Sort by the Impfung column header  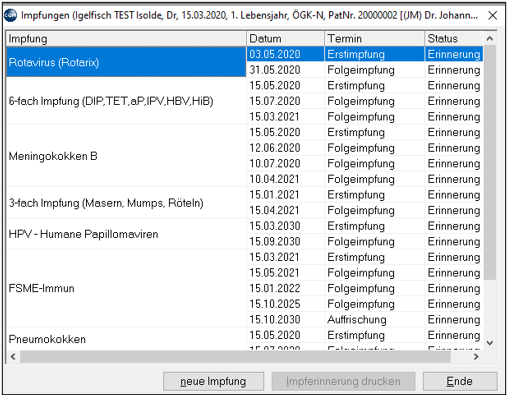[x=126, y=39]
